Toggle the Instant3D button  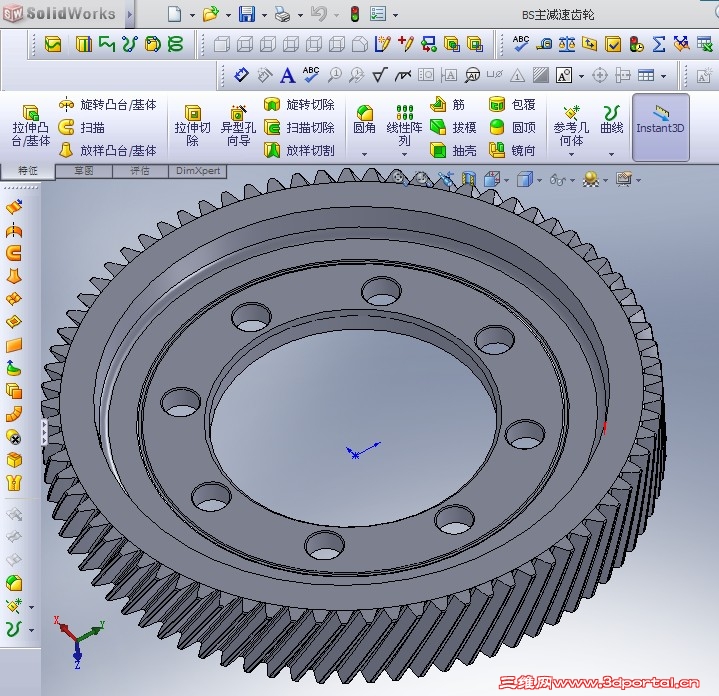(x=660, y=127)
